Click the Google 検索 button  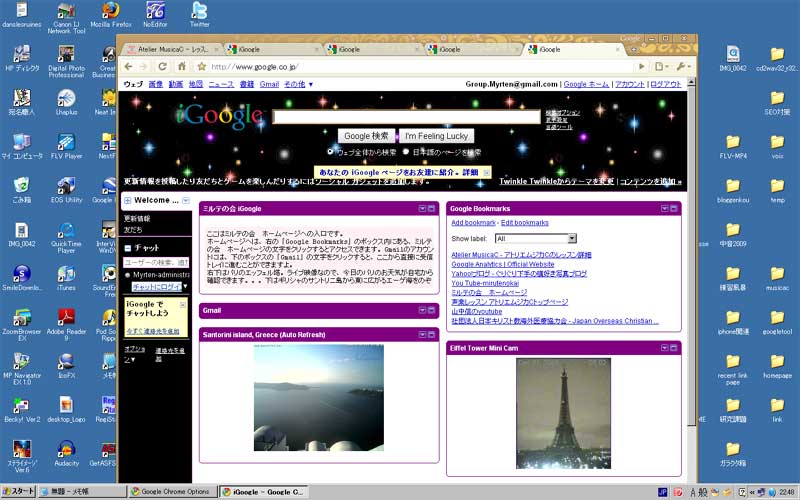[x=366, y=136]
